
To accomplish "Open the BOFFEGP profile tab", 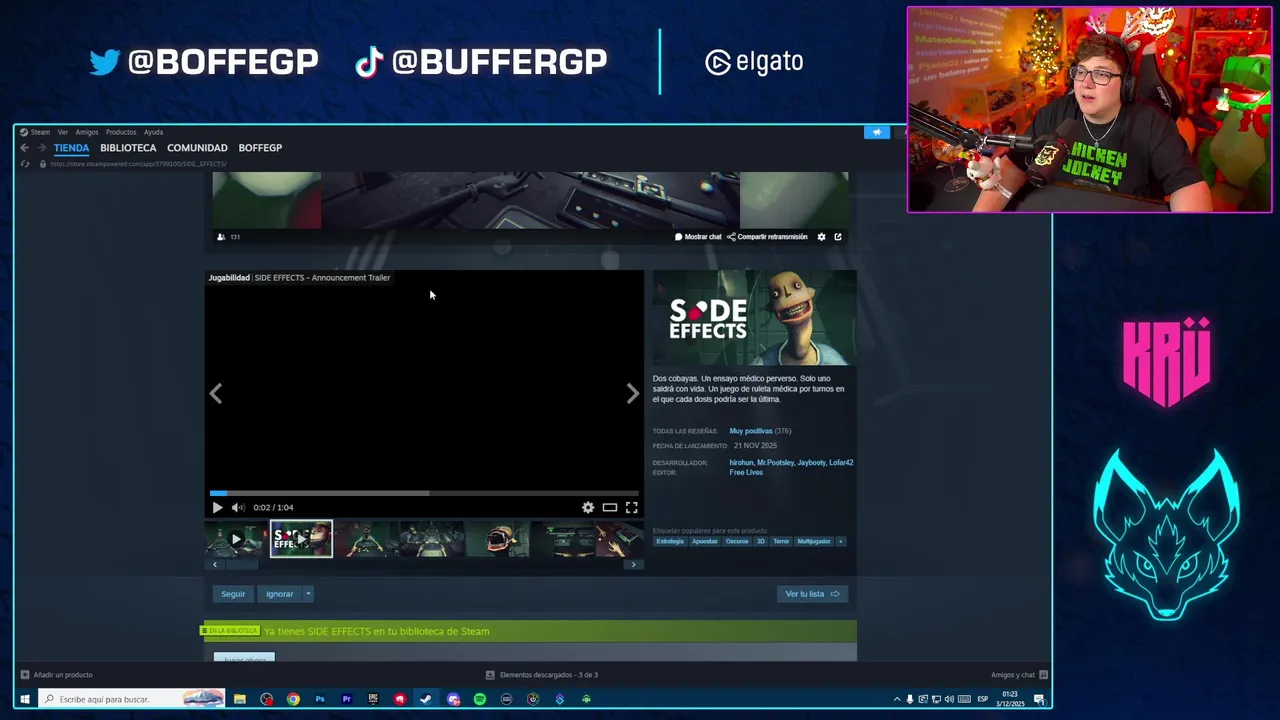I will pos(260,148).
